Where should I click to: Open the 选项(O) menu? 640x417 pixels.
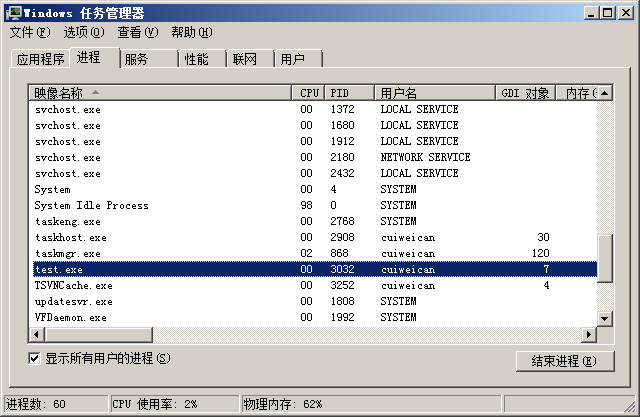(84, 32)
